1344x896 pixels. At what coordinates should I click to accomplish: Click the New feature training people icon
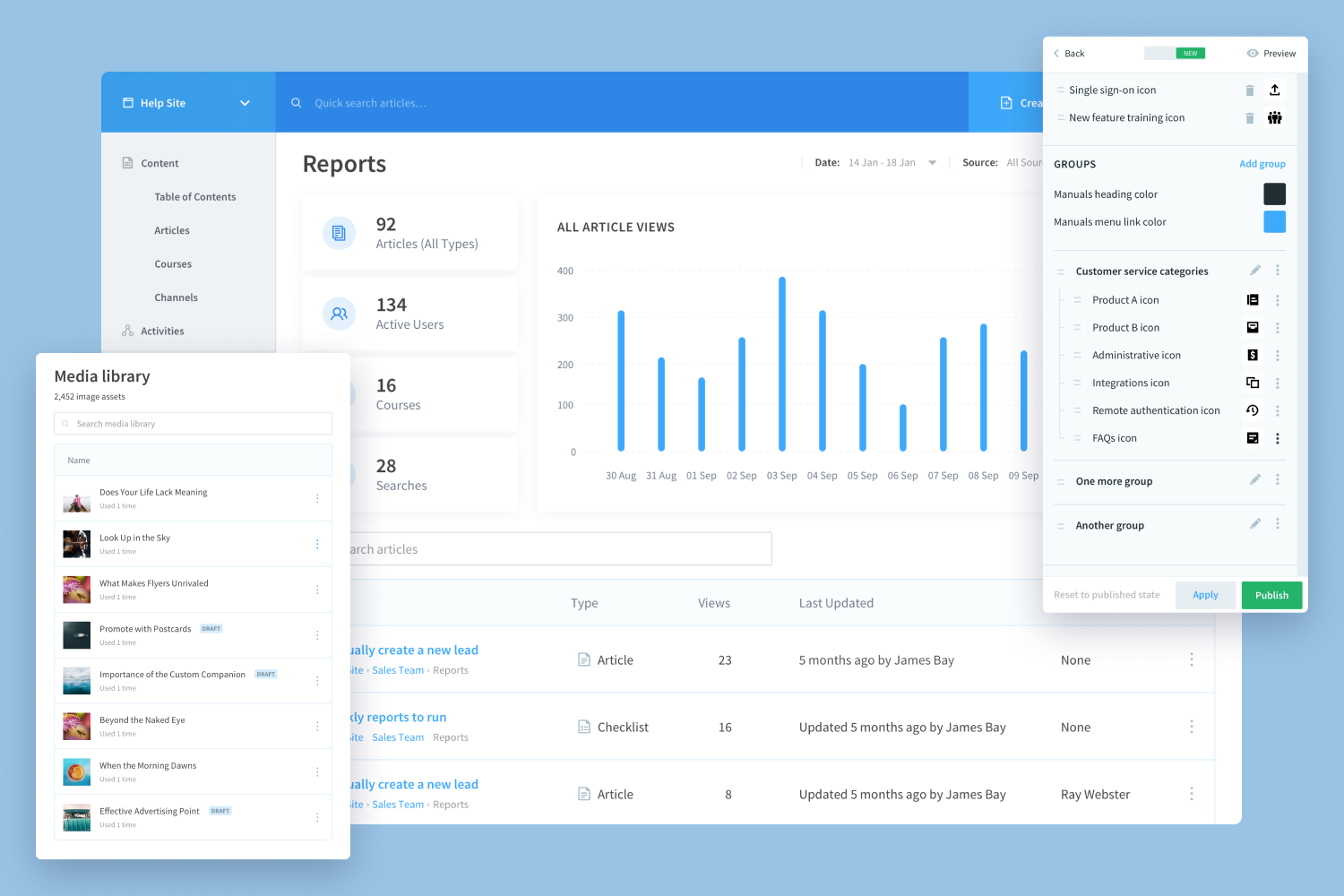coord(1274,117)
